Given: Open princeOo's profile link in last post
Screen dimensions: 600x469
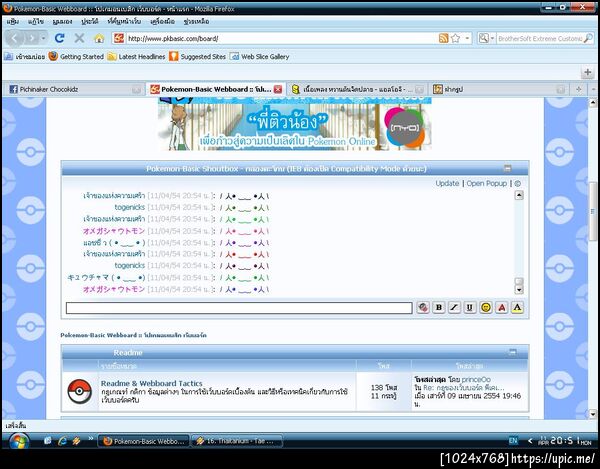Looking at the screenshot, I should pos(476,379).
